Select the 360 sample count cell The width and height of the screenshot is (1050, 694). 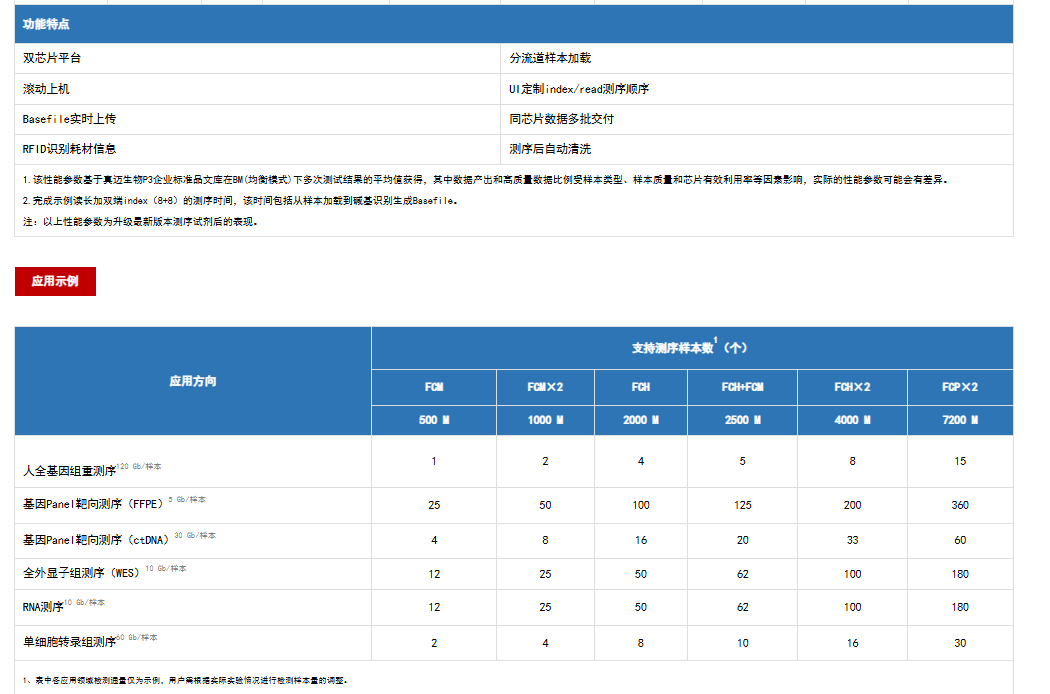[x=959, y=505]
